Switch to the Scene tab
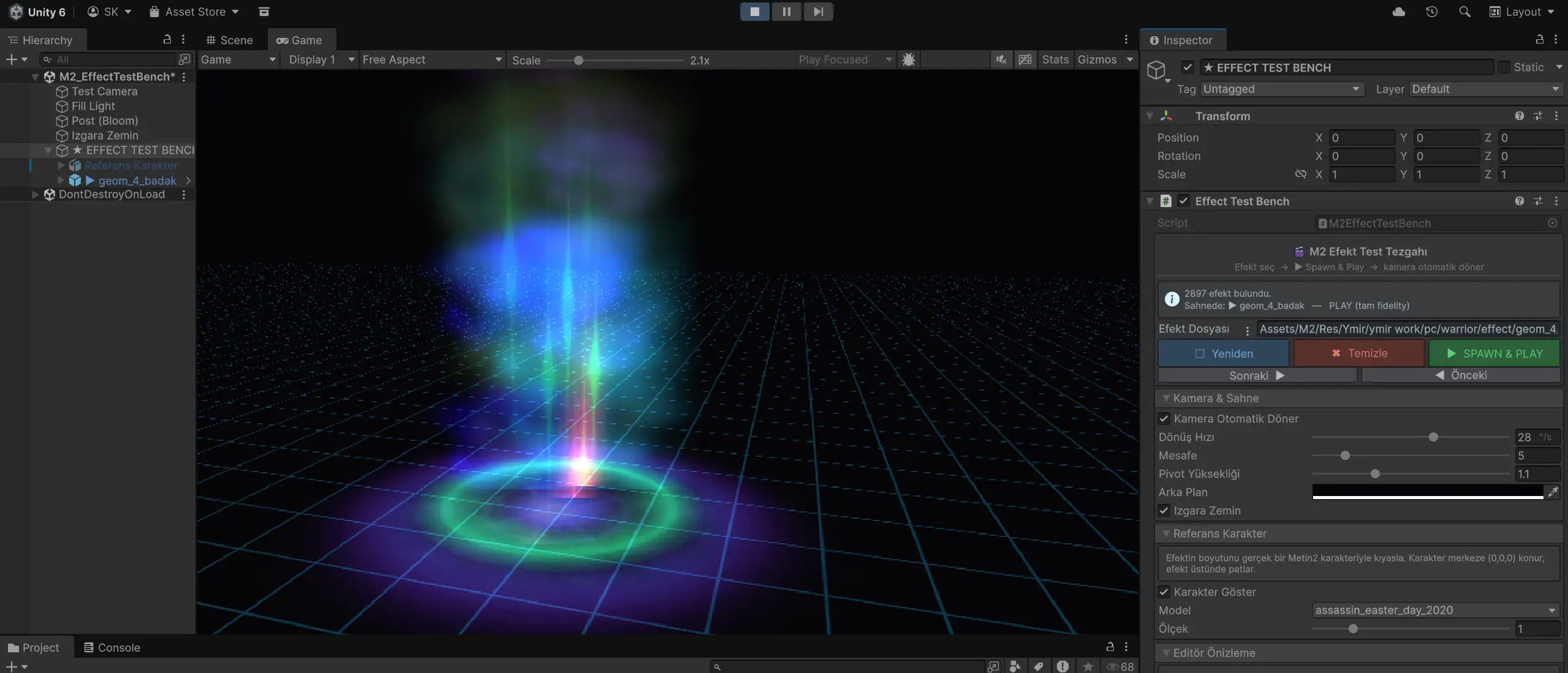Image resolution: width=1568 pixels, height=673 pixels. [x=230, y=40]
